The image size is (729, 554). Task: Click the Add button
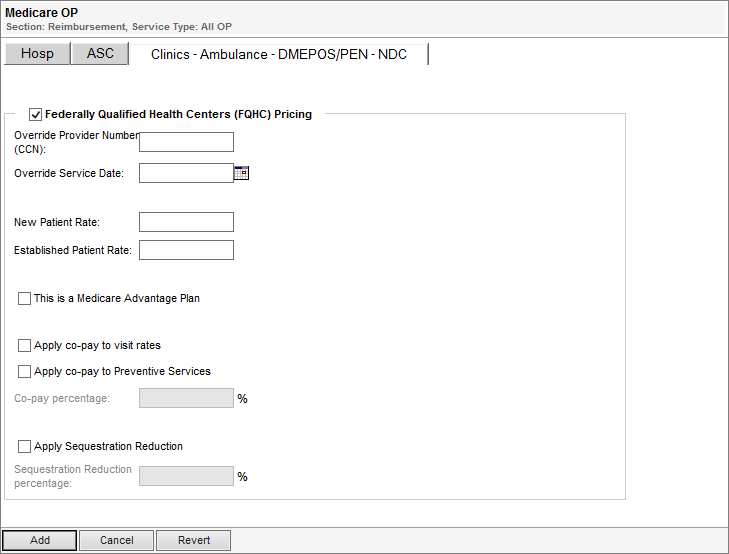pos(40,540)
